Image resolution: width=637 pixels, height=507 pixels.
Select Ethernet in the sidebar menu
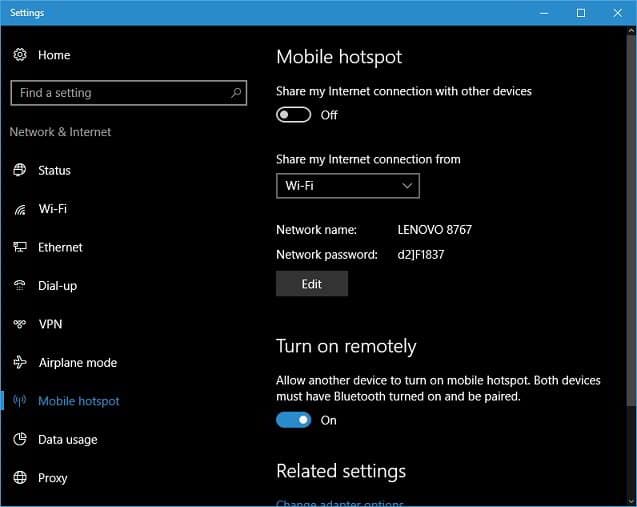point(60,247)
